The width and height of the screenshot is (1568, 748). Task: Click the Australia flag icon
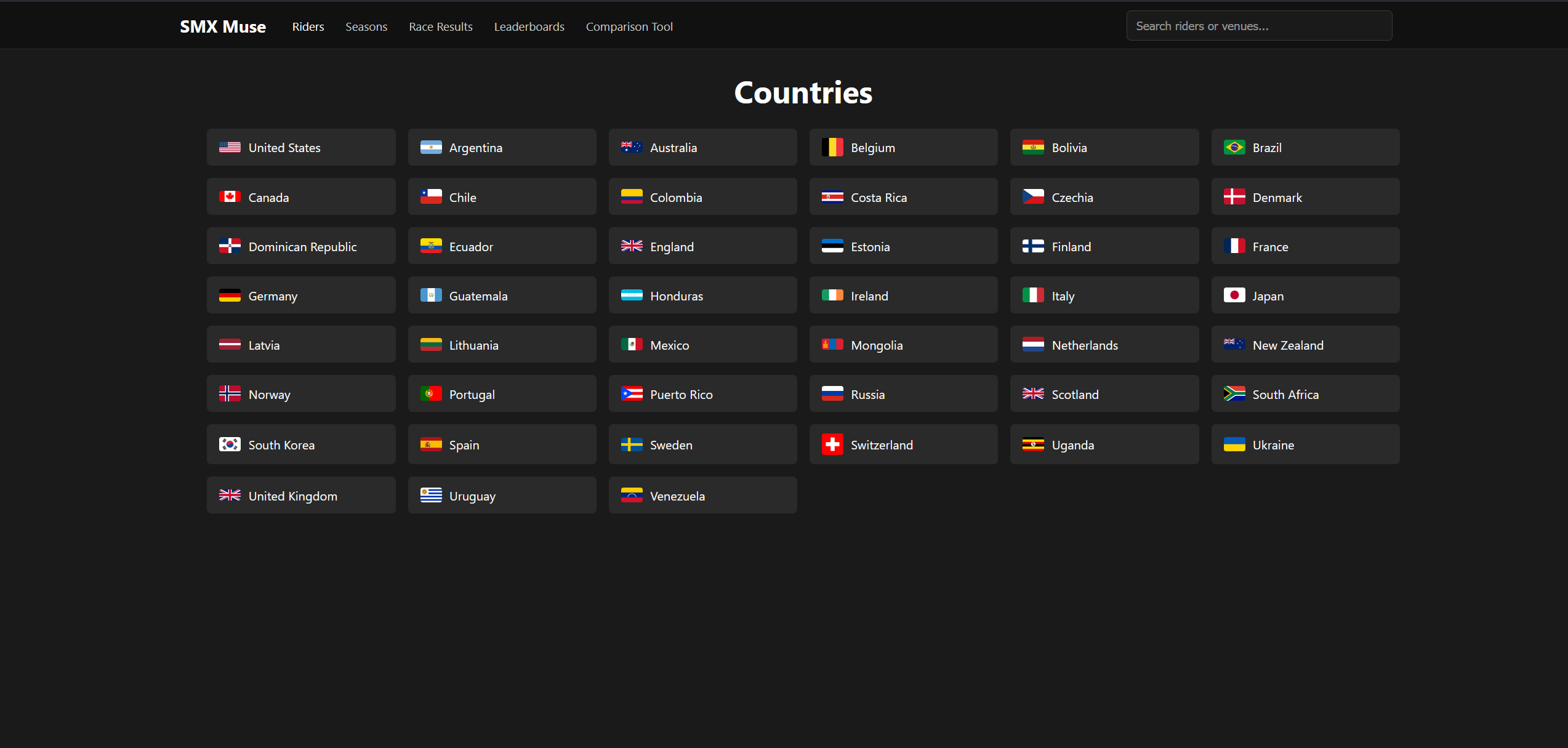[632, 147]
